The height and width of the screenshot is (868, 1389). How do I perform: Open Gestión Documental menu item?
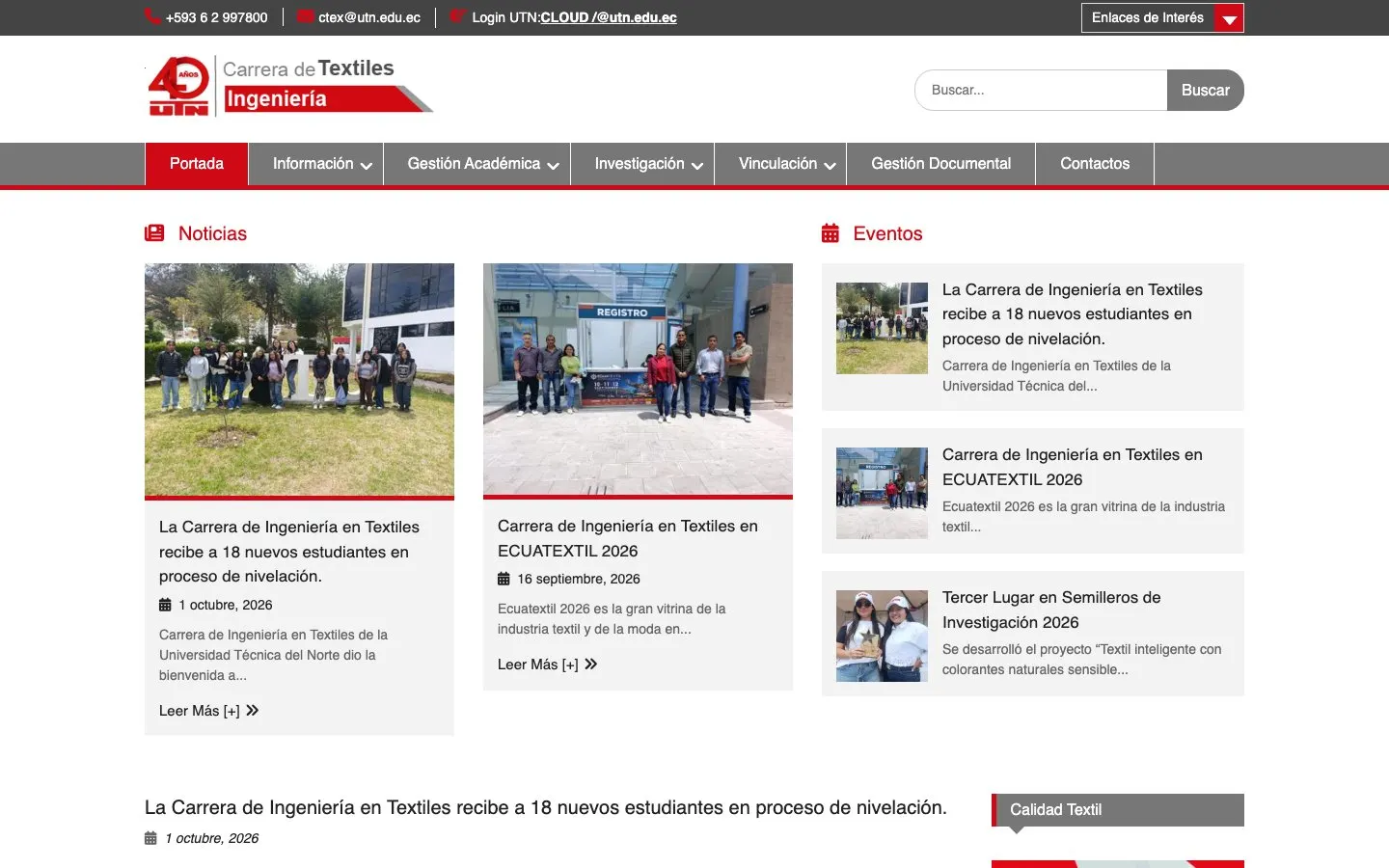pyautogui.click(x=941, y=164)
